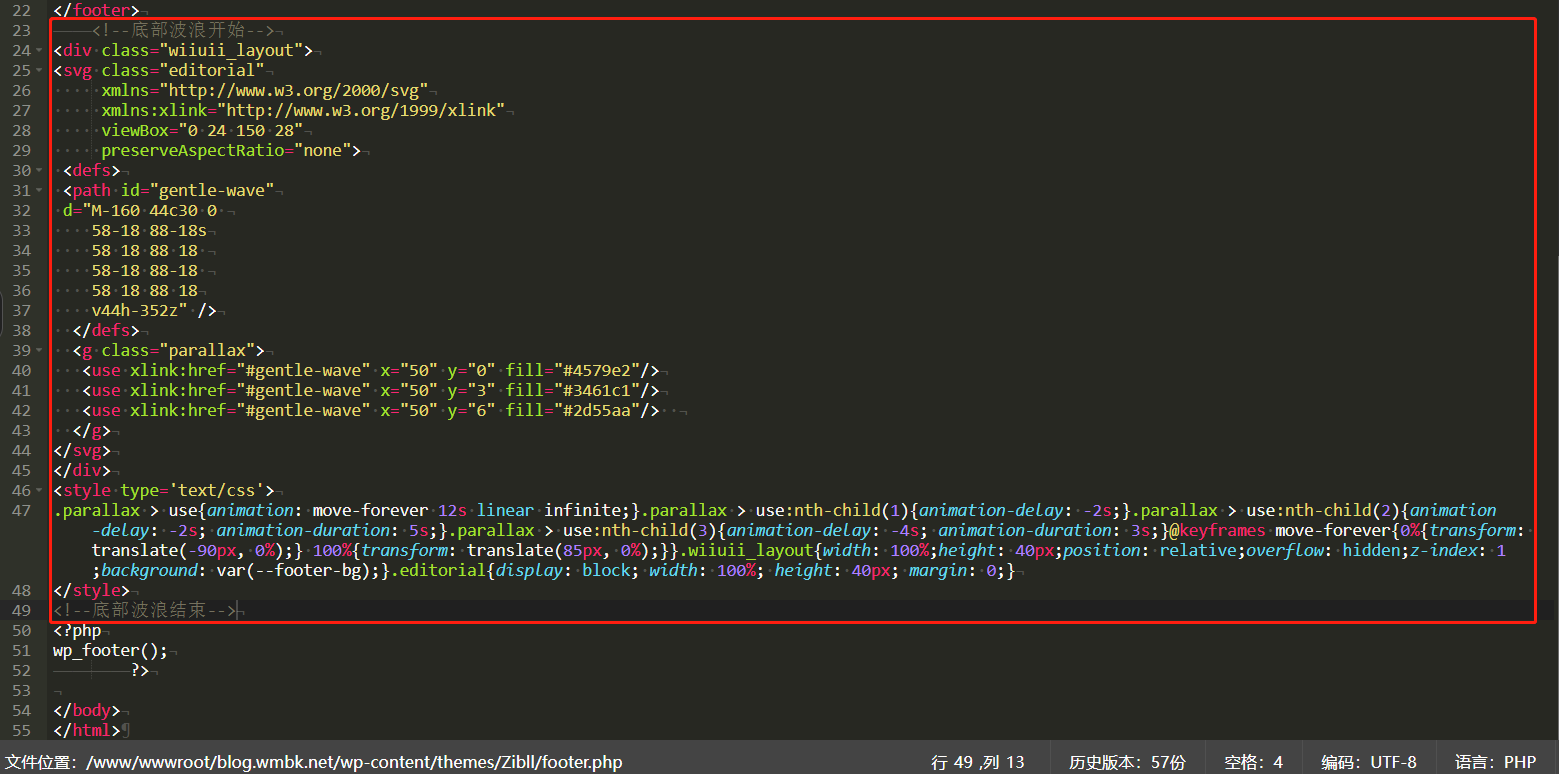
Task: Collapse the parallax group on line 39
Action: coord(40,350)
